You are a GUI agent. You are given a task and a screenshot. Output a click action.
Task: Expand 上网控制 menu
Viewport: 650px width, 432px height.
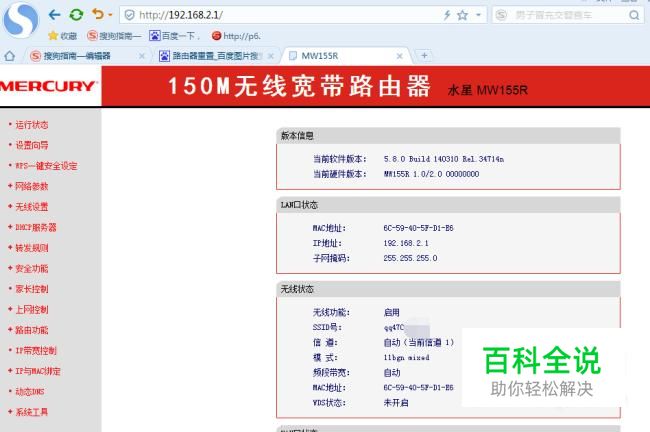tap(32, 310)
